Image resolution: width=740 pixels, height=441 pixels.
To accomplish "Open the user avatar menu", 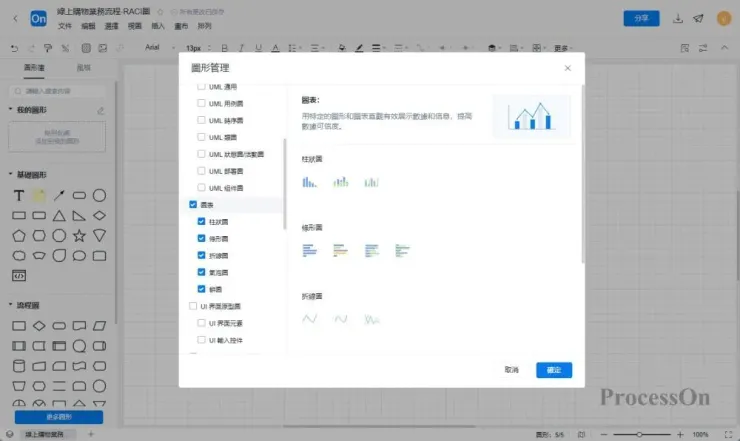I will 724,18.
